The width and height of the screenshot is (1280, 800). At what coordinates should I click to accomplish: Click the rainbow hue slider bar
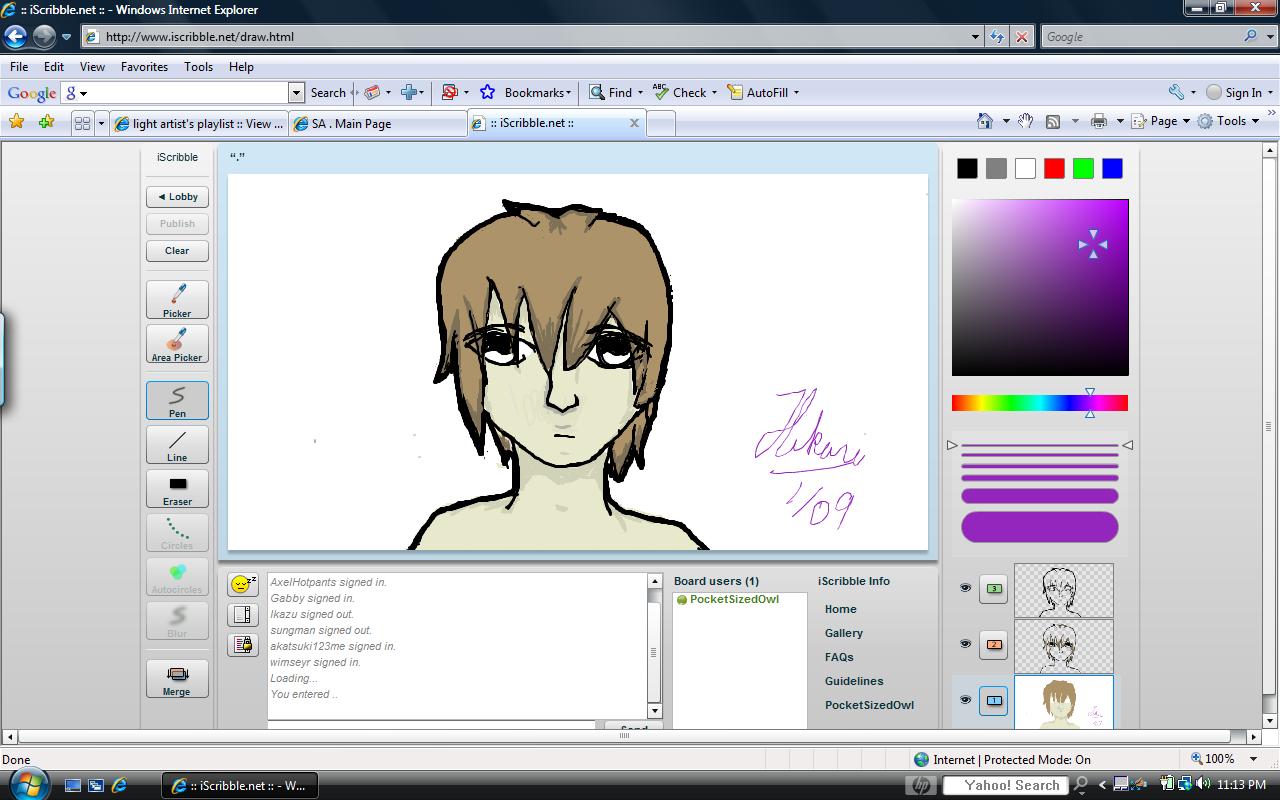[x=1040, y=403]
